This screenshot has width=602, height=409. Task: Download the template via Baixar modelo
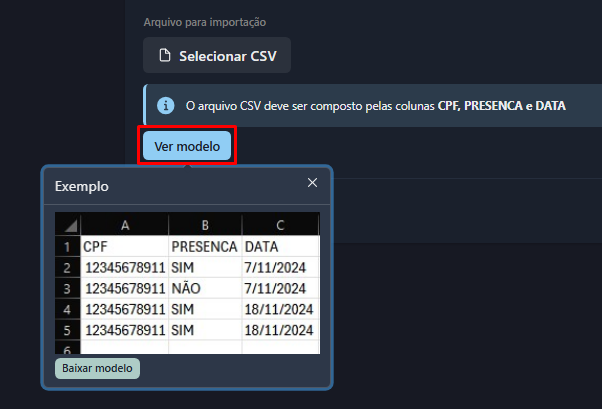[x=97, y=368]
